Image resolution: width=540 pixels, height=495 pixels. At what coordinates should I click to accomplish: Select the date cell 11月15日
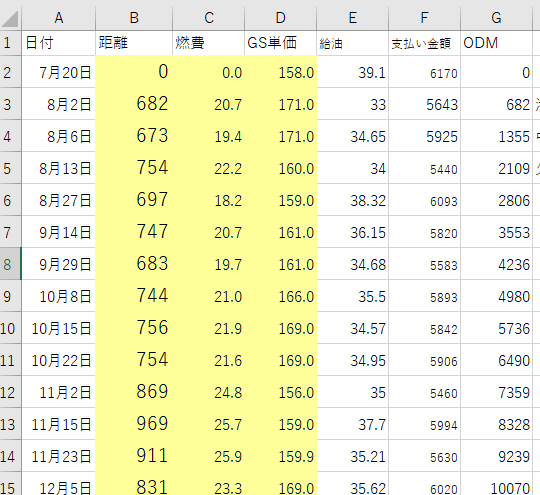[x=59, y=424]
